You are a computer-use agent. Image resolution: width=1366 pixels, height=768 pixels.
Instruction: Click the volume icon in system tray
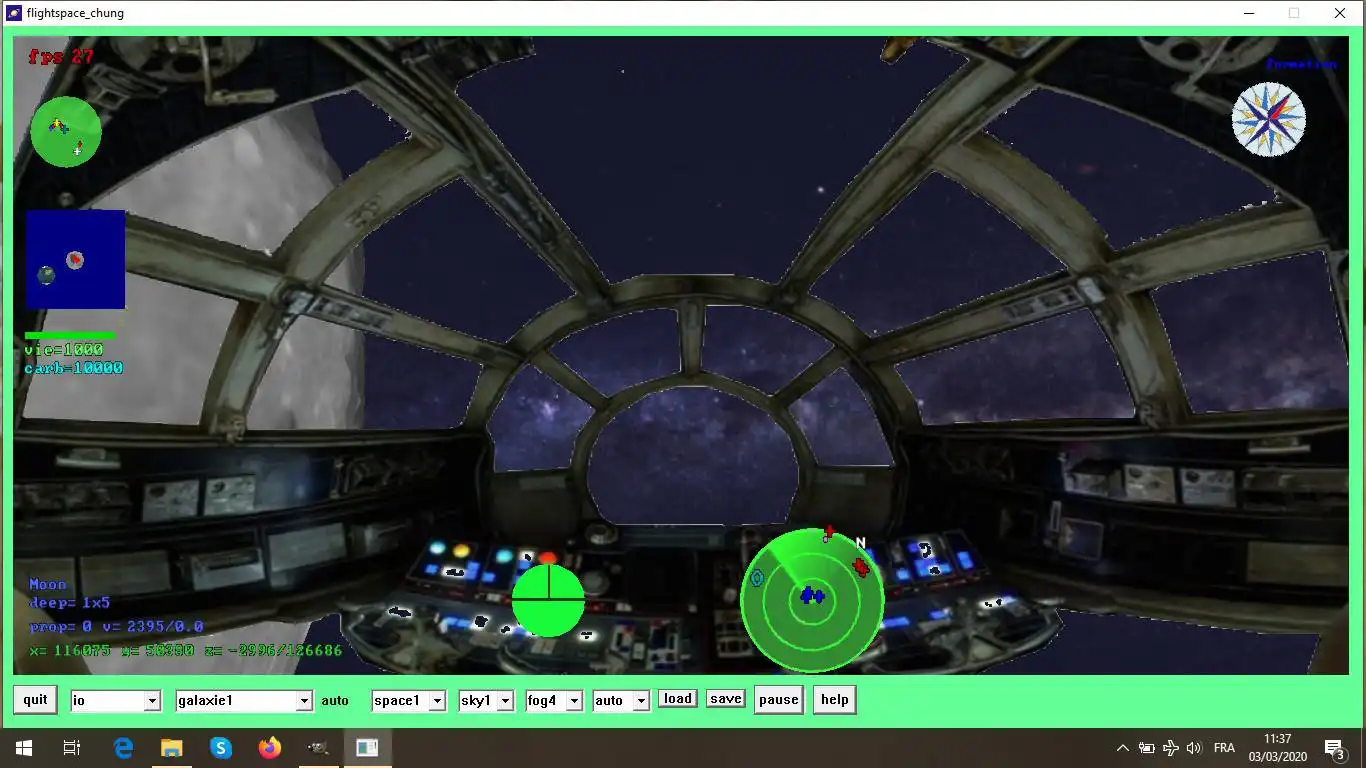point(1194,748)
